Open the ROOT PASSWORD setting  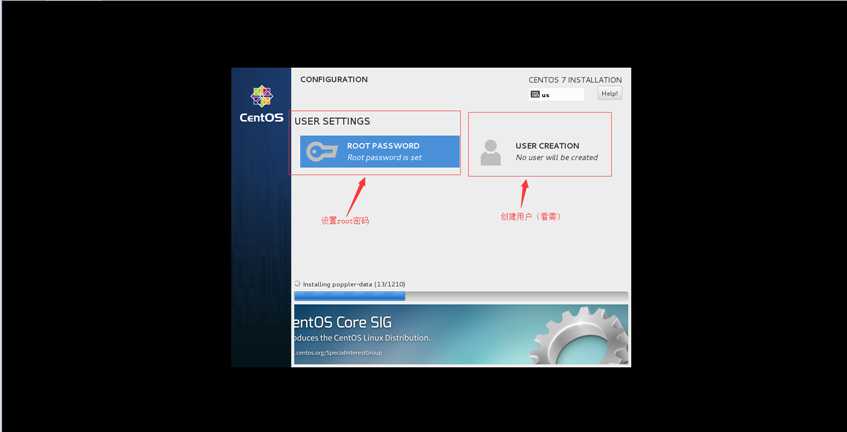[379, 152]
